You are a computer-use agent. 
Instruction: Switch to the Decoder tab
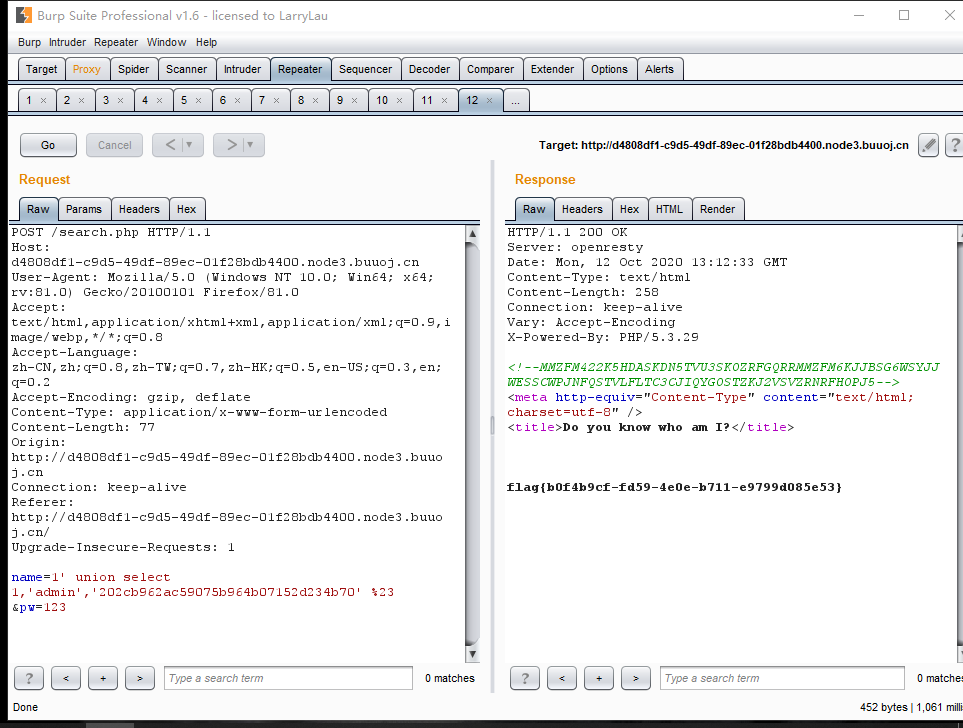click(429, 69)
